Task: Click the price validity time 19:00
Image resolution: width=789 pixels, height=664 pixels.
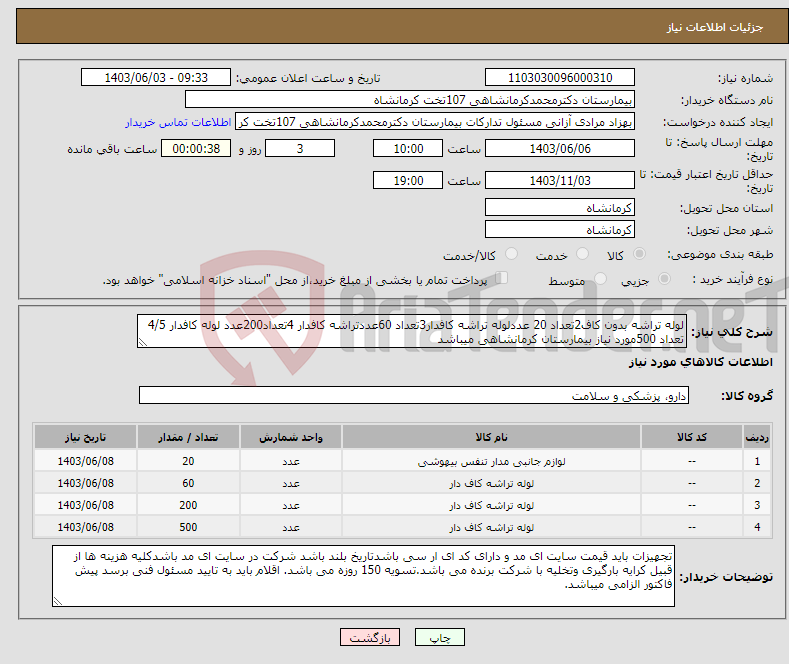Action: 408,180
